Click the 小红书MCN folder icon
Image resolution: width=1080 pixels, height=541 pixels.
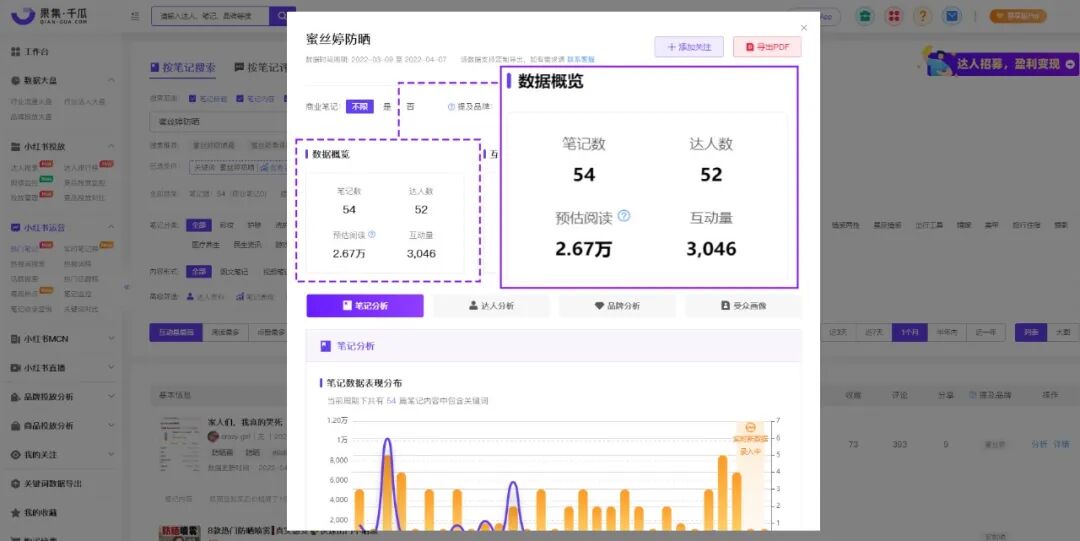click(x=15, y=339)
